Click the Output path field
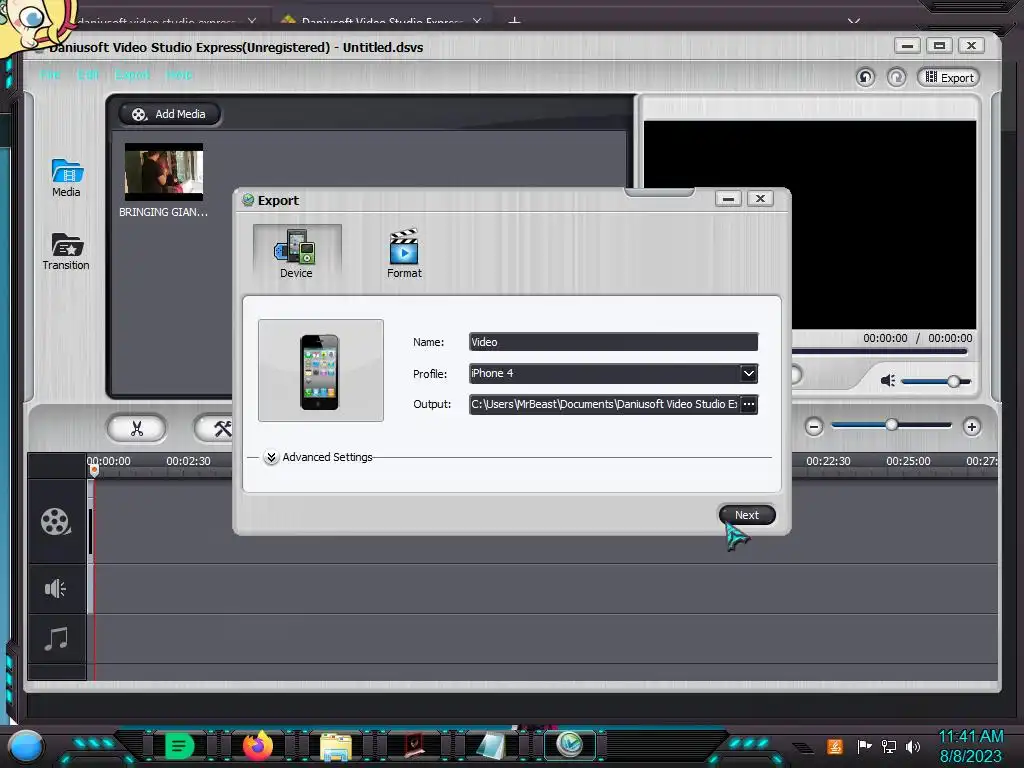 tap(604, 404)
